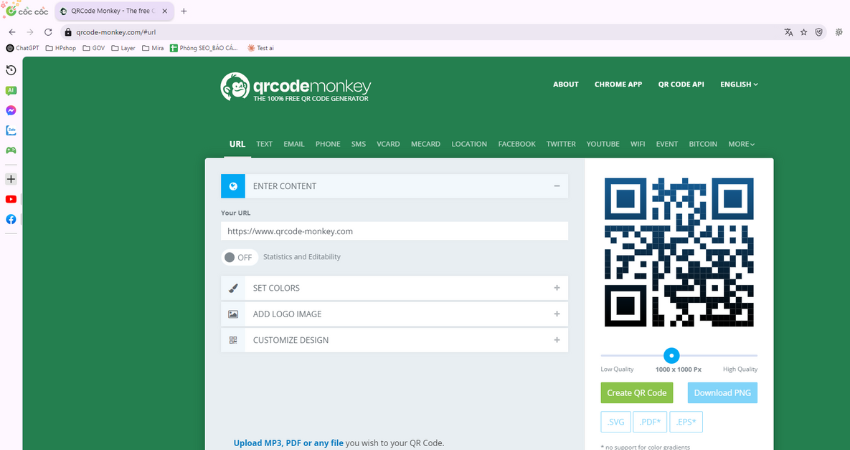Download as .EPS*
Viewport: 850px width, 450px height.
686,422
